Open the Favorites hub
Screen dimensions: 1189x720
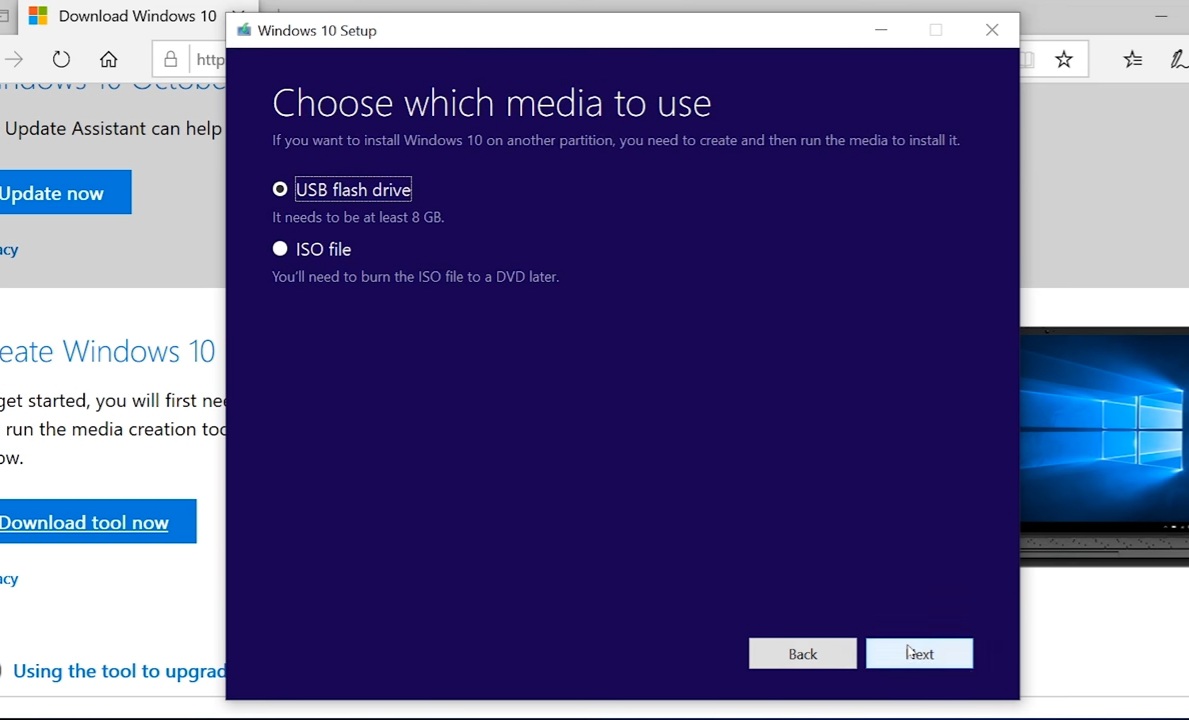pos(1132,59)
